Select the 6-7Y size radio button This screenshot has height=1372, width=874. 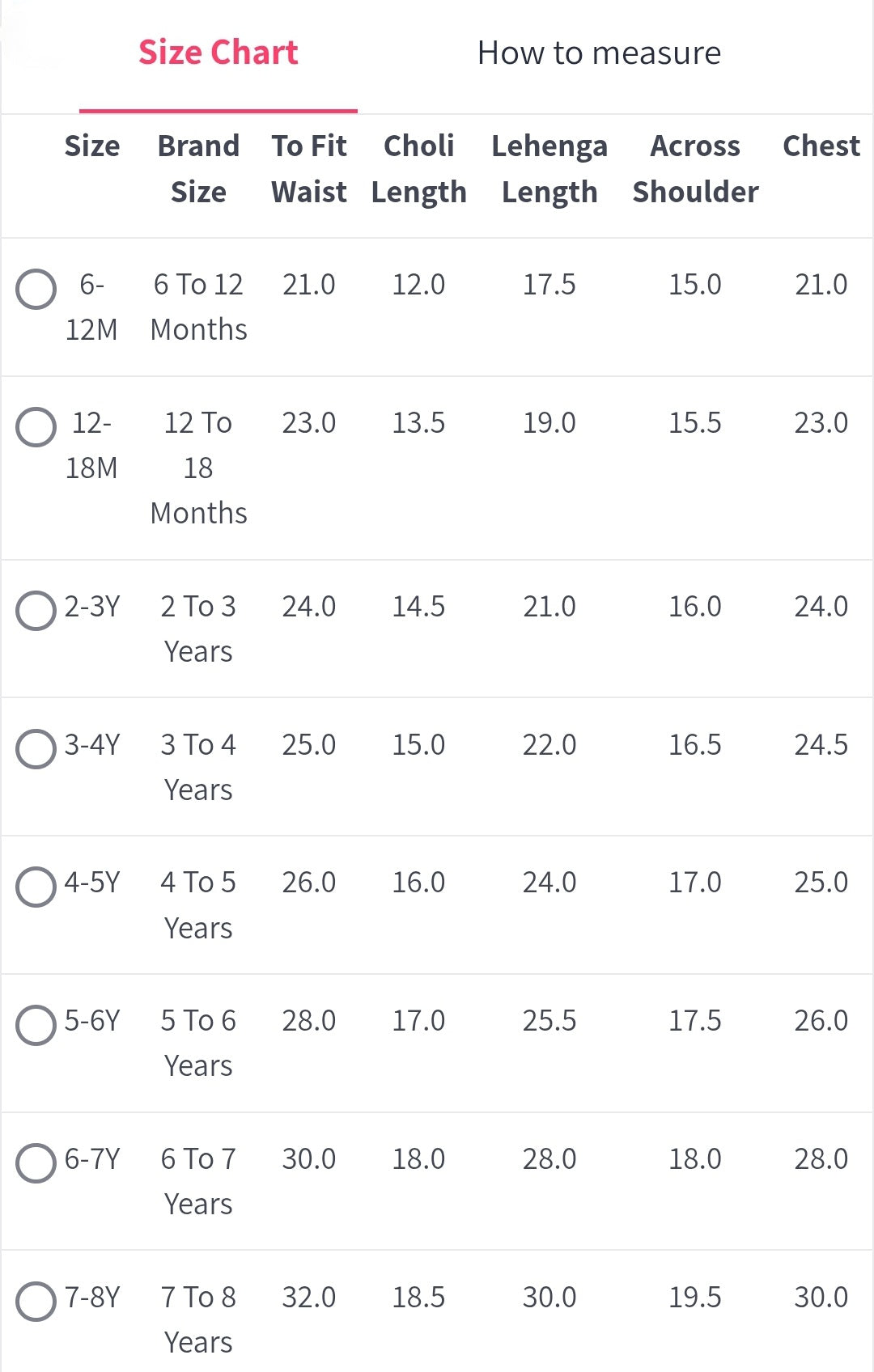pos(36,1163)
